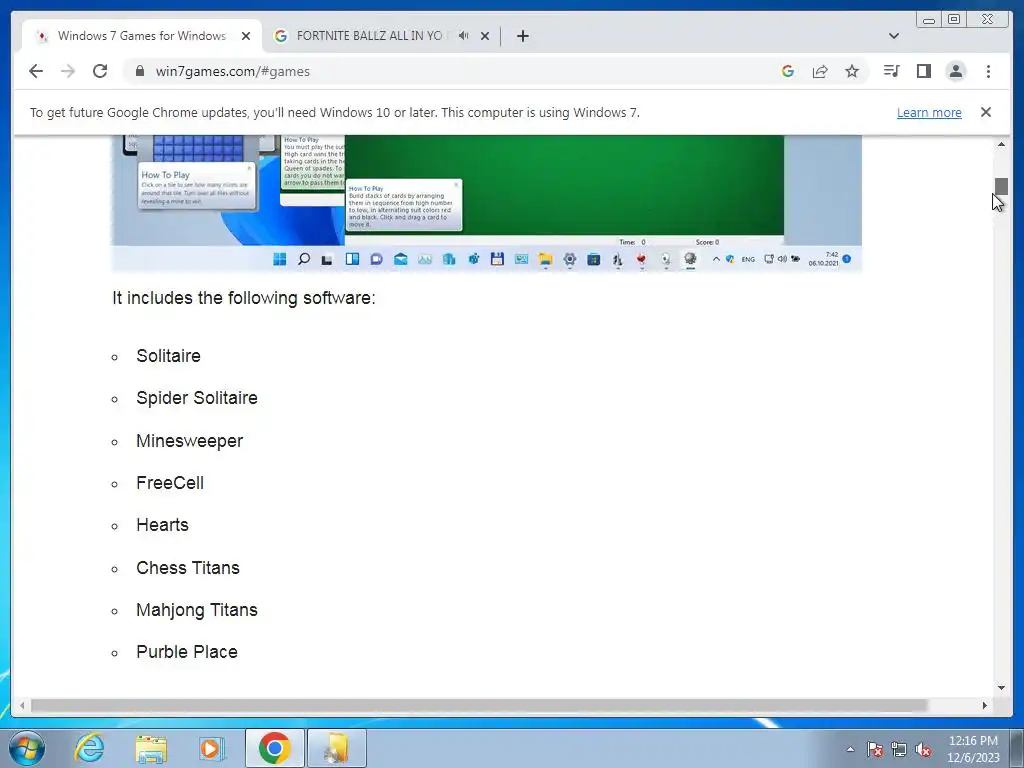
Task: Open the folder app next to Chrome on taskbar
Action: 337,748
